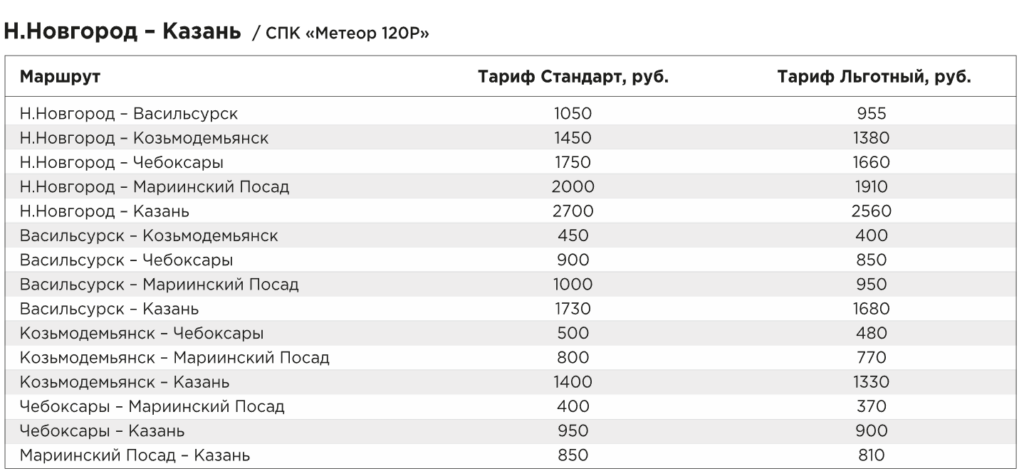The width and height of the screenshot is (1024, 471).
Task: Select the Козьмодемьянск – Казань route
Action: point(125,382)
